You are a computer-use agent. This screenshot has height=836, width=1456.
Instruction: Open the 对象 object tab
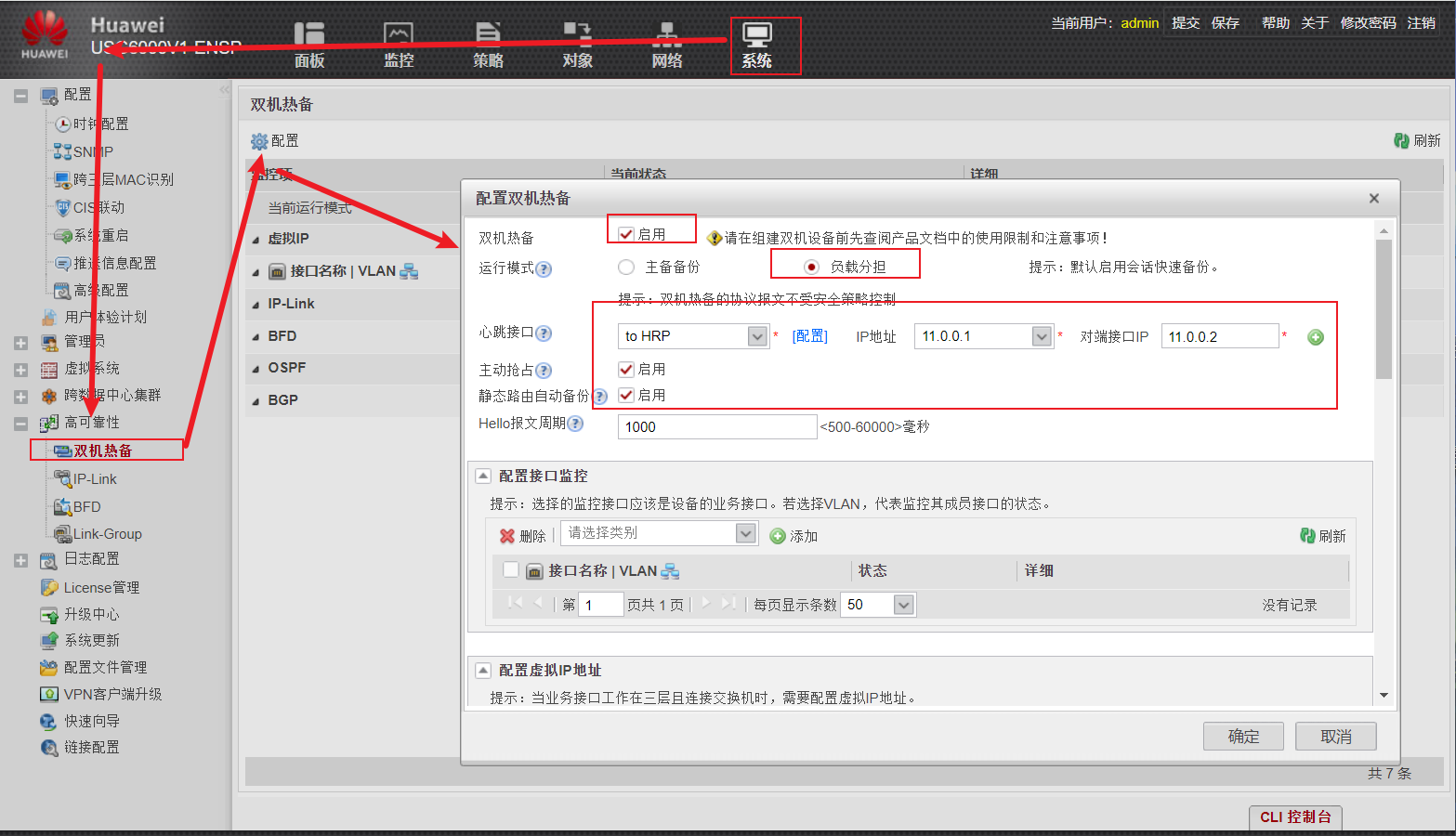(x=577, y=46)
